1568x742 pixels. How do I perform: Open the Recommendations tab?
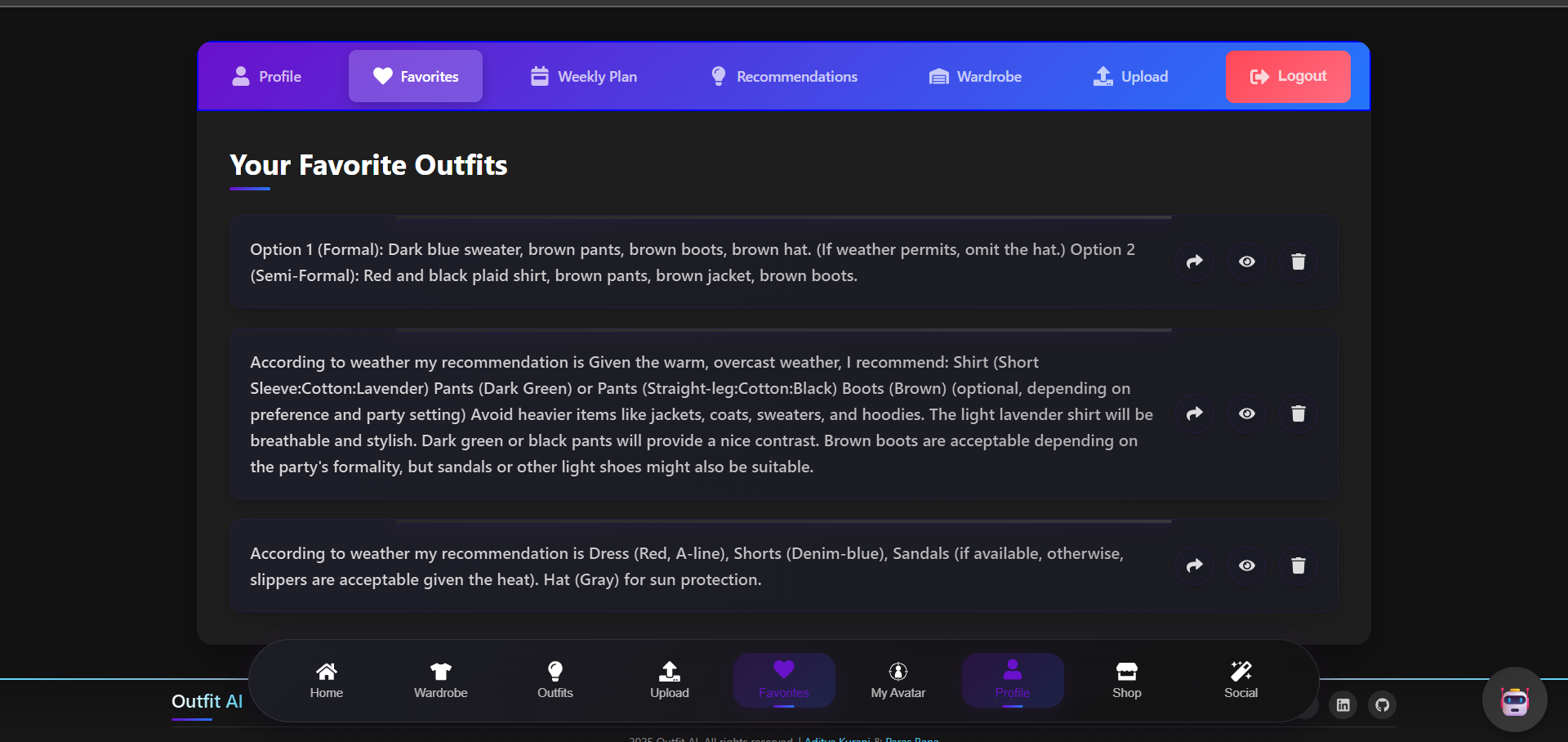[783, 76]
